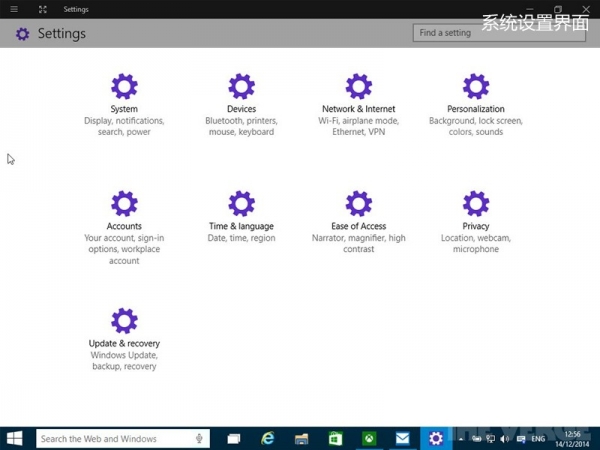The image size is (600, 450).
Task: Click the volume speaker icon in the tray
Action: point(505,439)
